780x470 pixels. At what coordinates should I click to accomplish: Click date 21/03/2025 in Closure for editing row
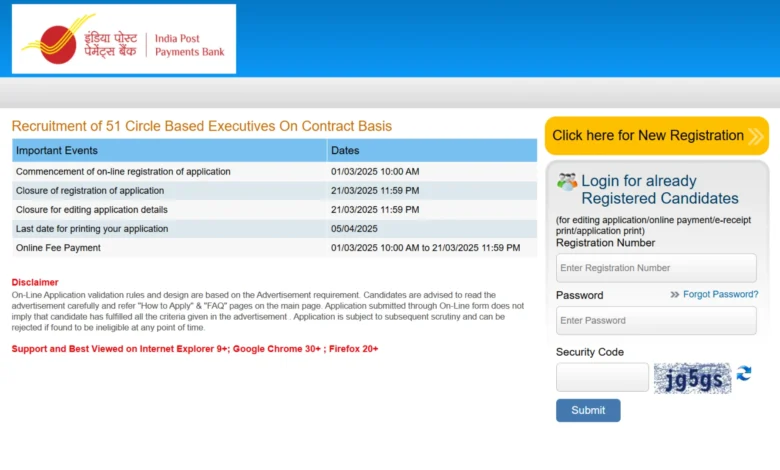[375, 210]
